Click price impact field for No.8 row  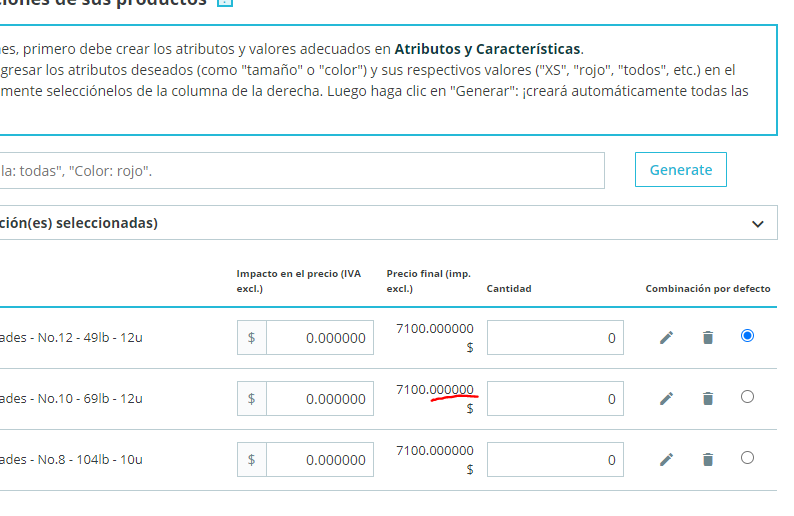[320, 460]
